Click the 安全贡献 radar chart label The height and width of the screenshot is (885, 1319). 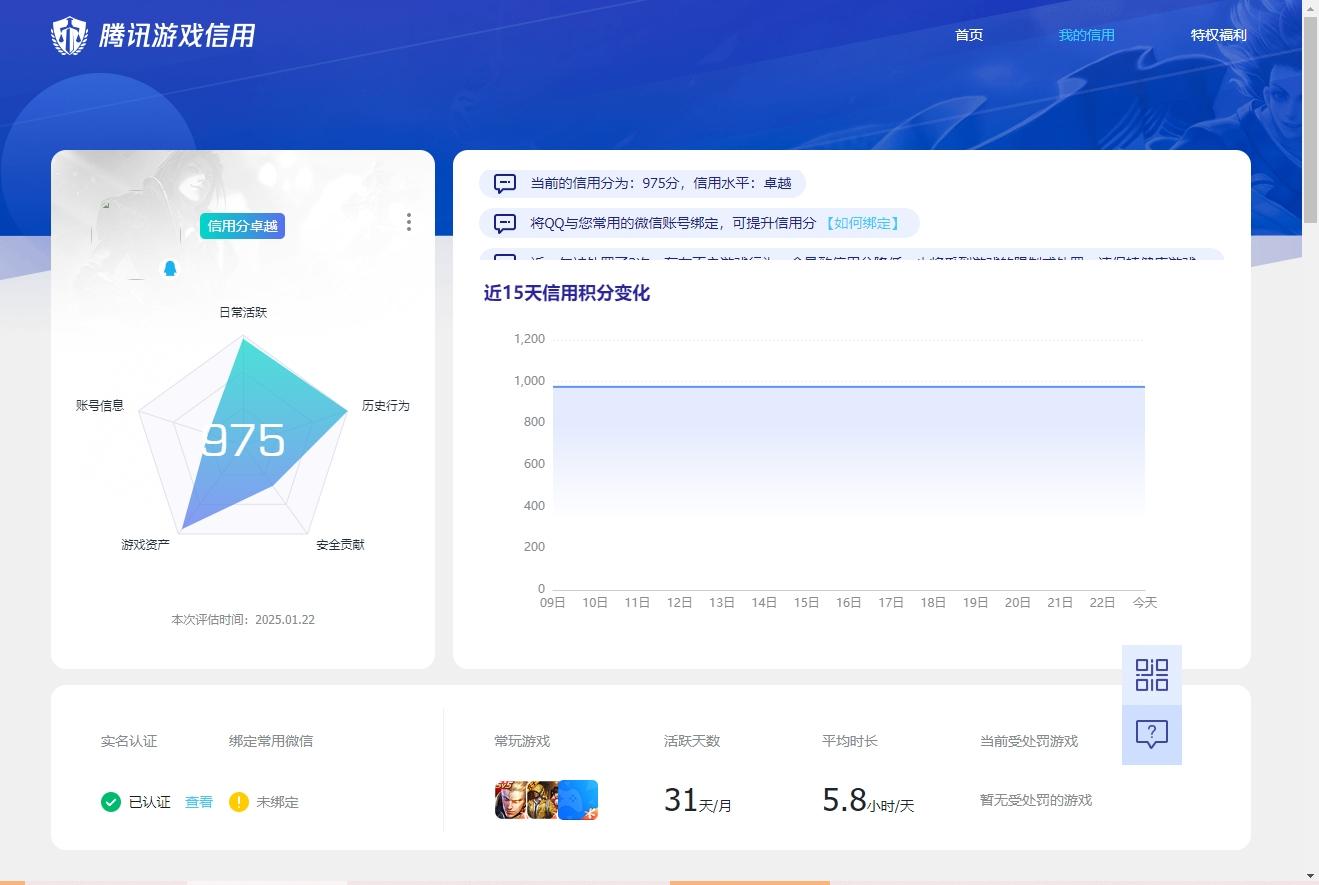[x=340, y=545]
